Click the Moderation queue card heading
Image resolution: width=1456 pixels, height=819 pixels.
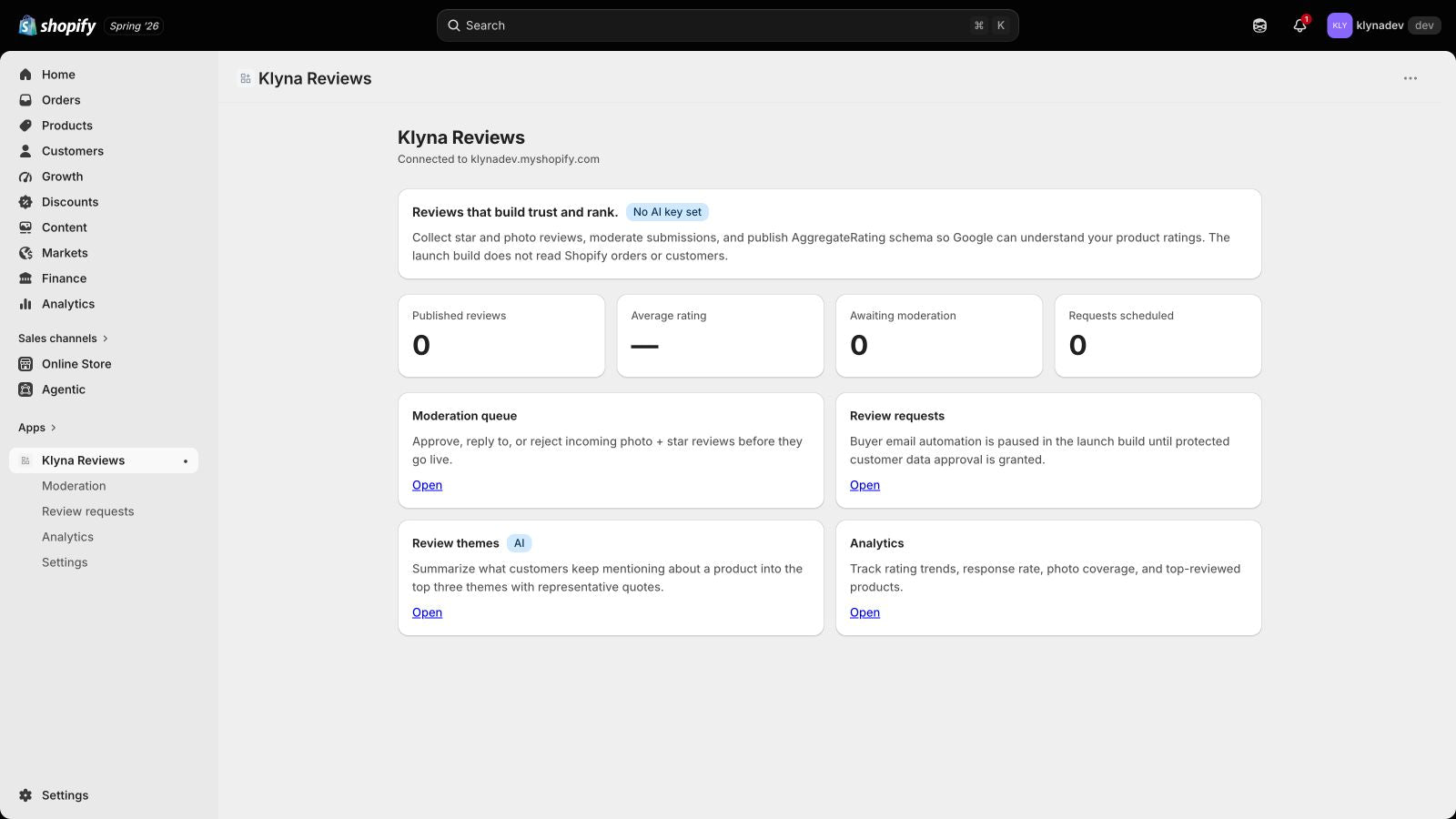(x=464, y=416)
